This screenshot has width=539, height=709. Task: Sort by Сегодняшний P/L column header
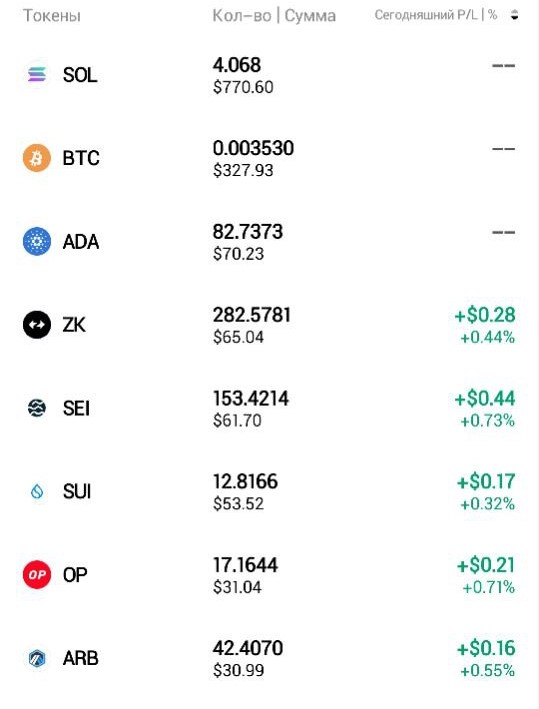[x=436, y=15]
